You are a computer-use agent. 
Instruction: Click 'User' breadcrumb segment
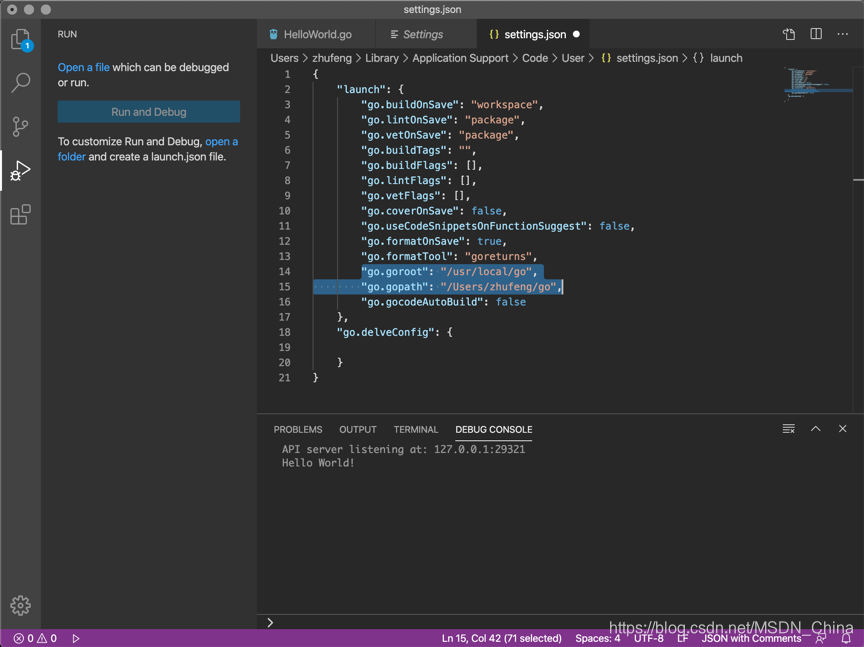(573, 58)
